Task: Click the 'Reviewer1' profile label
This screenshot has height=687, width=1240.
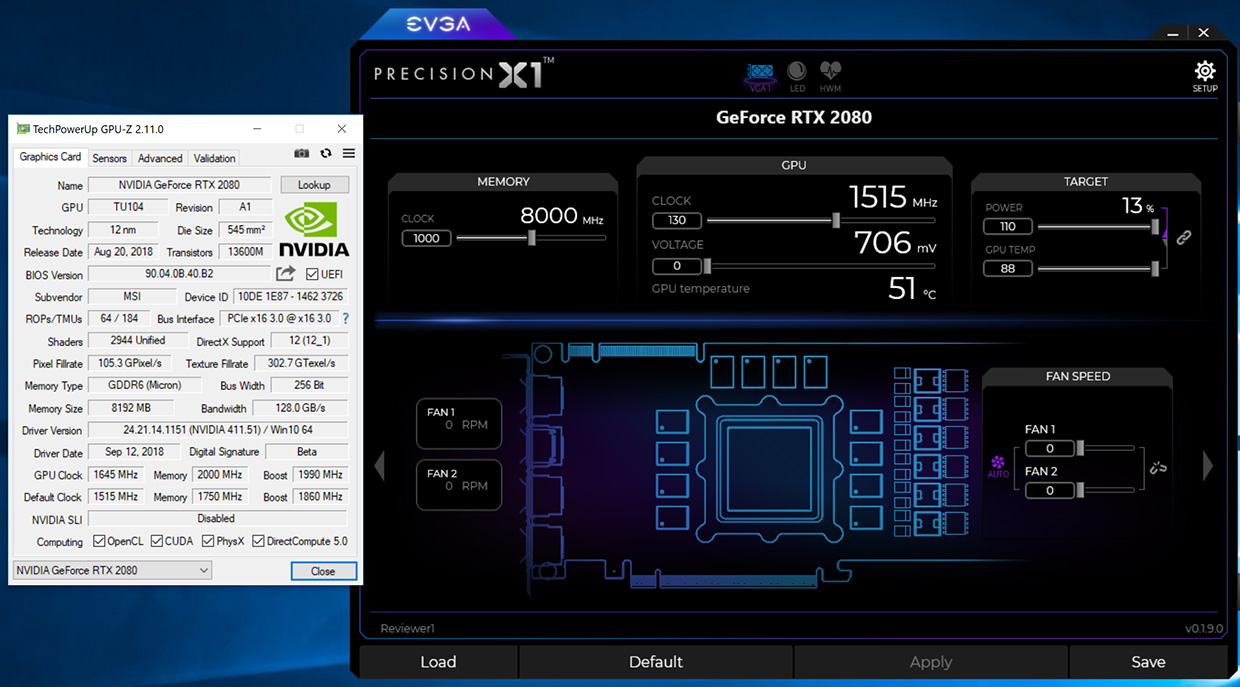Action: [x=408, y=628]
